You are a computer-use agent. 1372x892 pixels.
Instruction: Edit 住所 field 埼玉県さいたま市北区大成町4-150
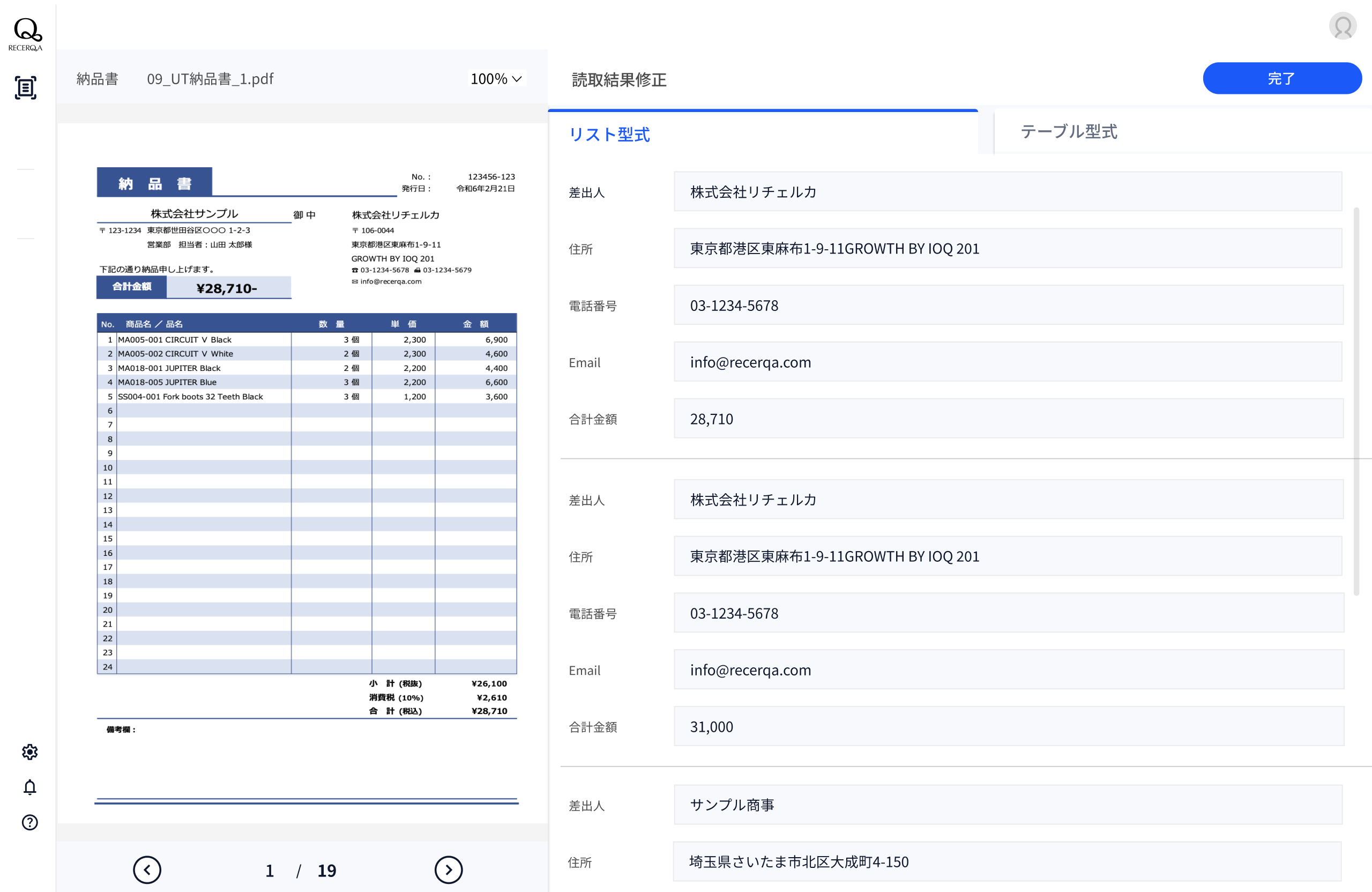[1008, 861]
